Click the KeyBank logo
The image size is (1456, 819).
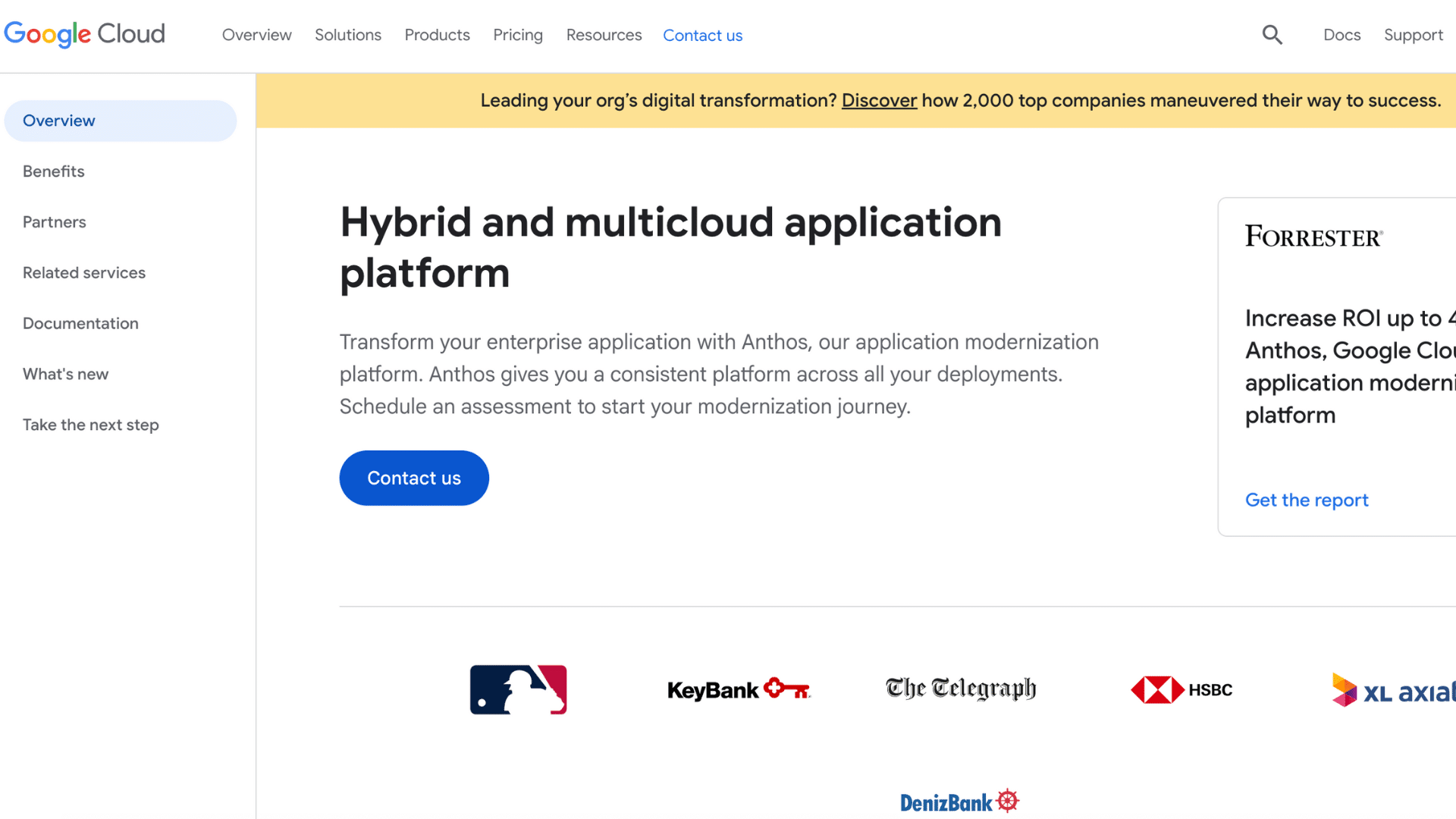(x=739, y=689)
